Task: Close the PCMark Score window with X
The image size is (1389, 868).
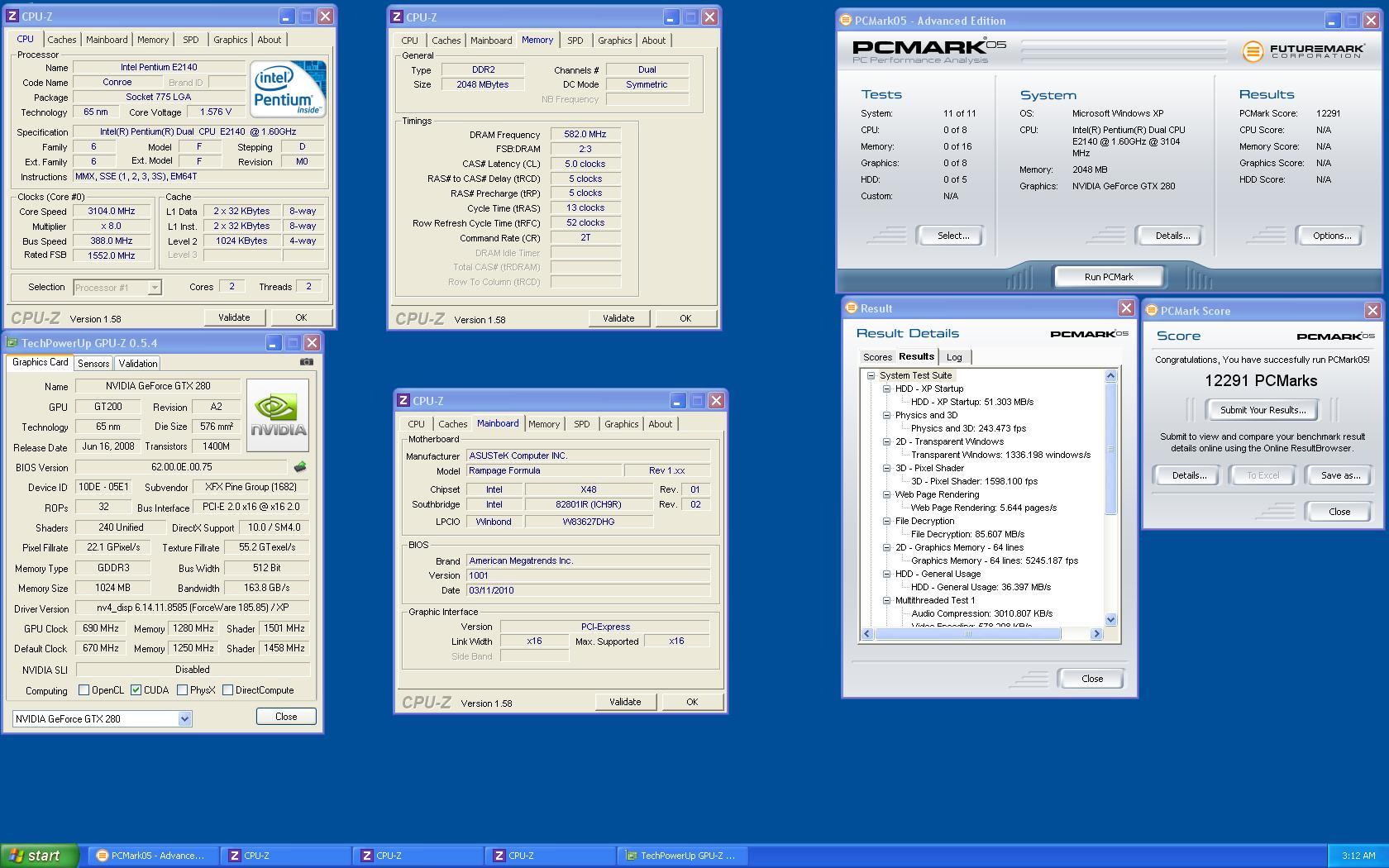Action: pyautogui.click(x=1372, y=311)
